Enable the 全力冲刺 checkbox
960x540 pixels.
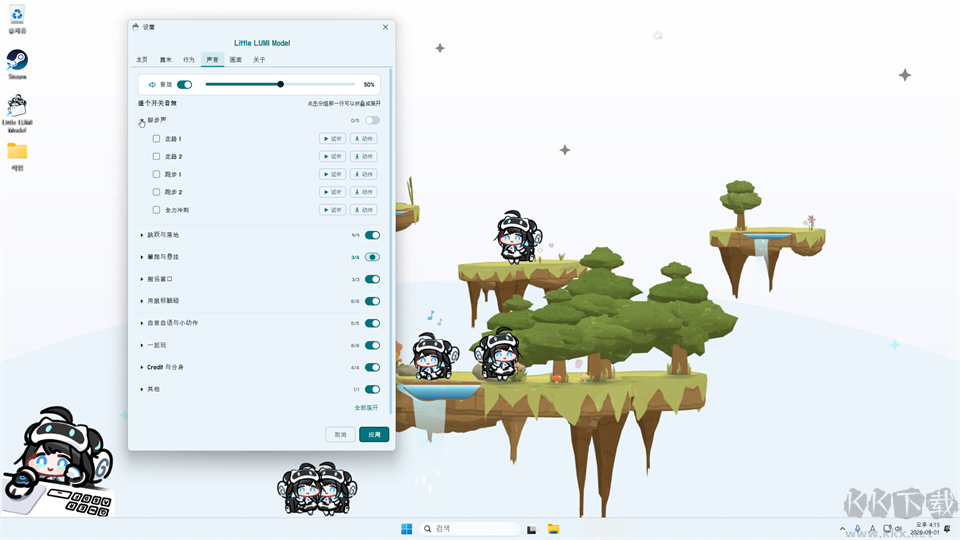[x=156, y=210]
